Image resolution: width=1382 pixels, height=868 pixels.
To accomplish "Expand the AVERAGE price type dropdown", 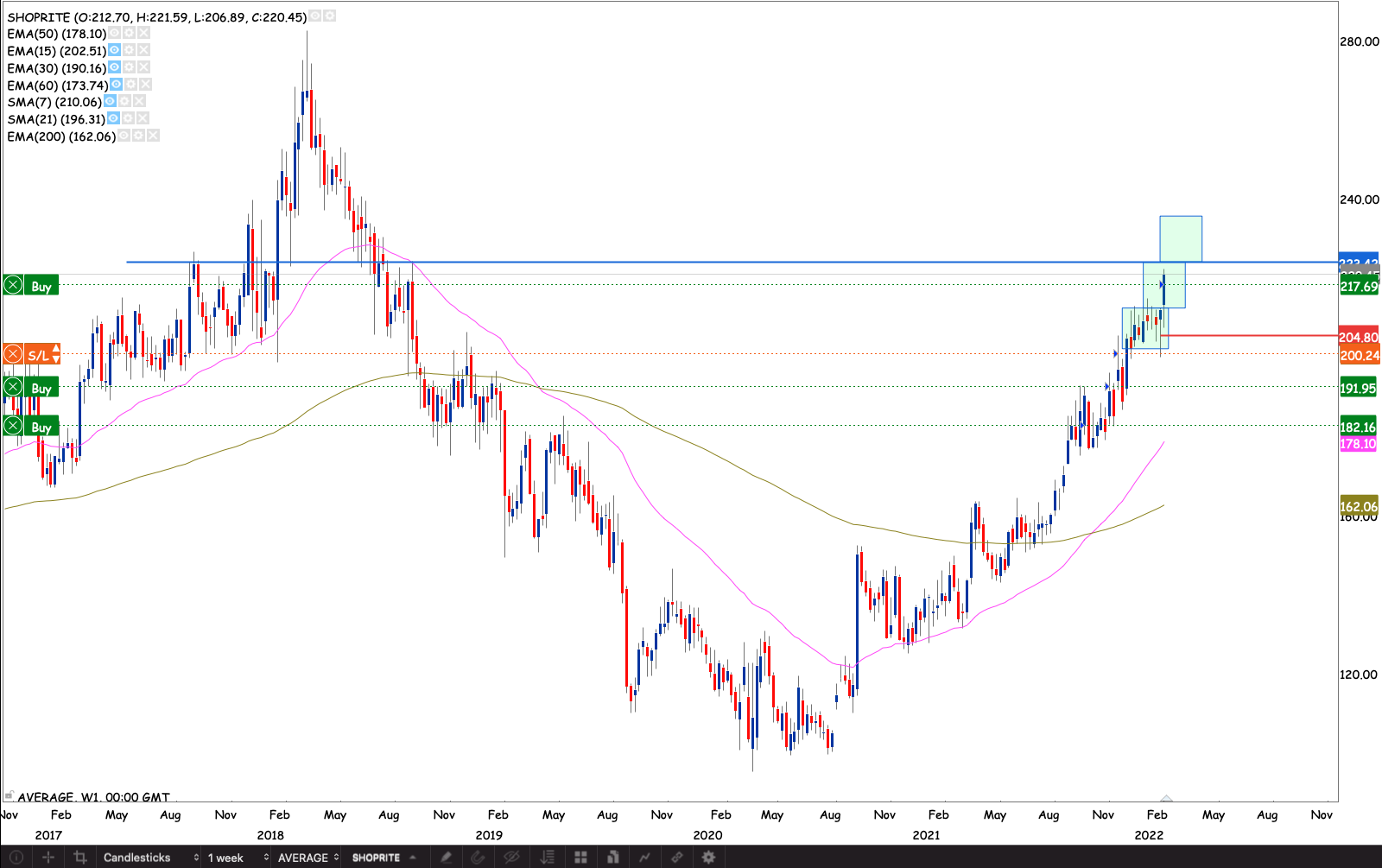I will 307,858.
